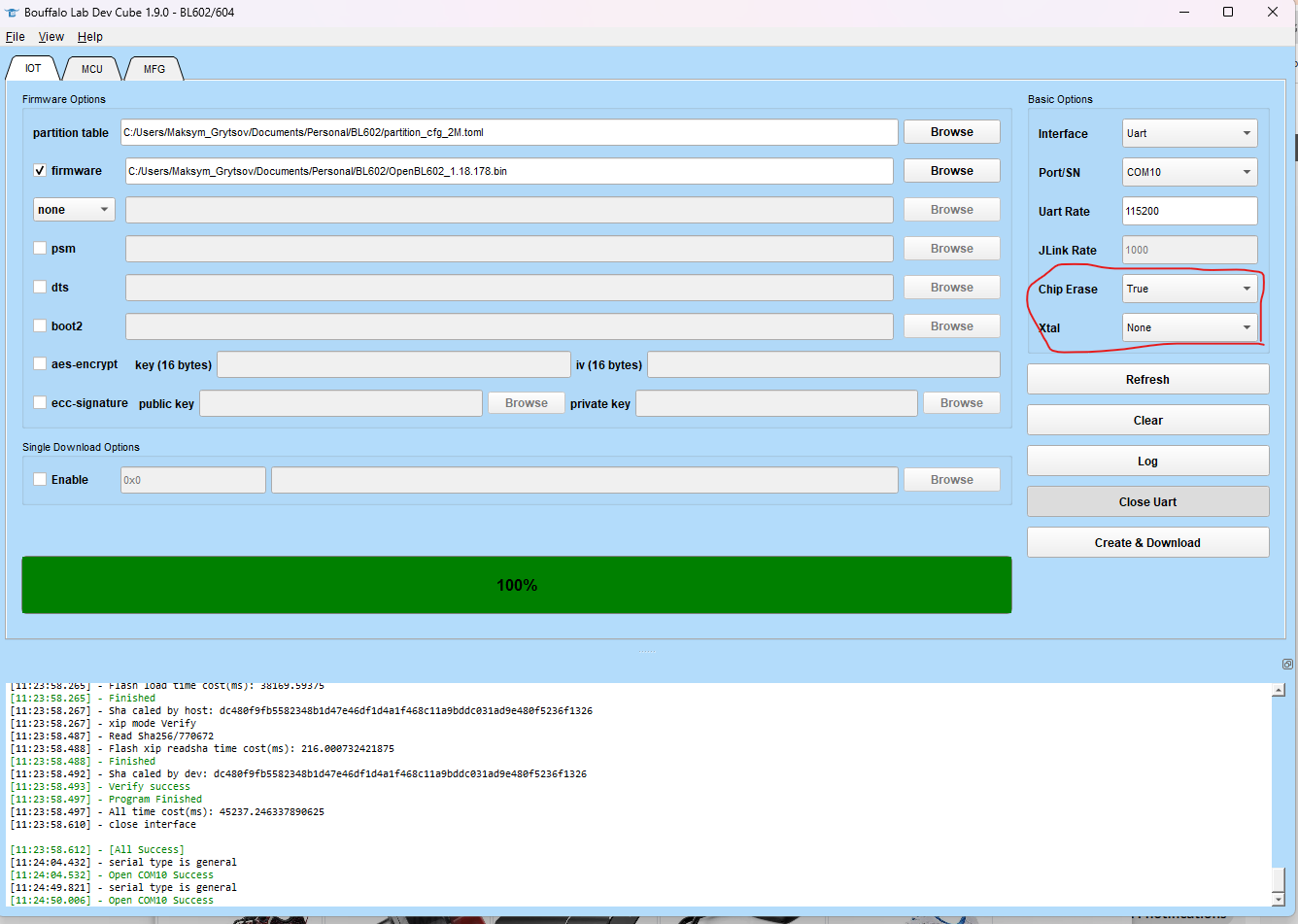Click the 'close interface' log line

(153, 825)
